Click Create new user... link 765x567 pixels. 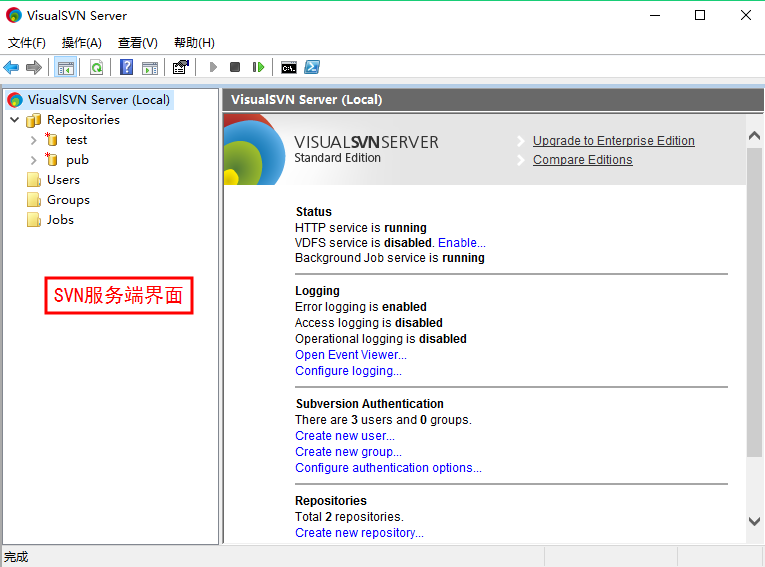345,436
